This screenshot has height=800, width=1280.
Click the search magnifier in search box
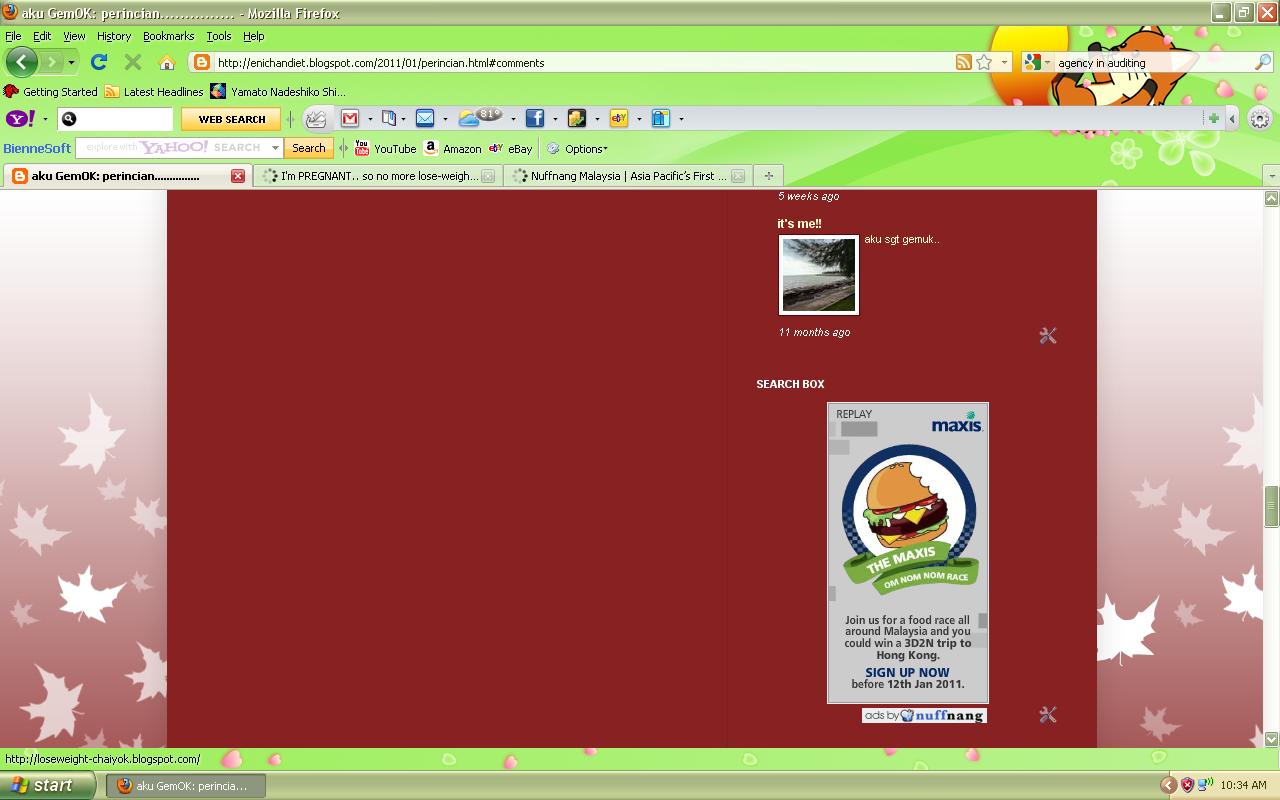(x=1263, y=62)
